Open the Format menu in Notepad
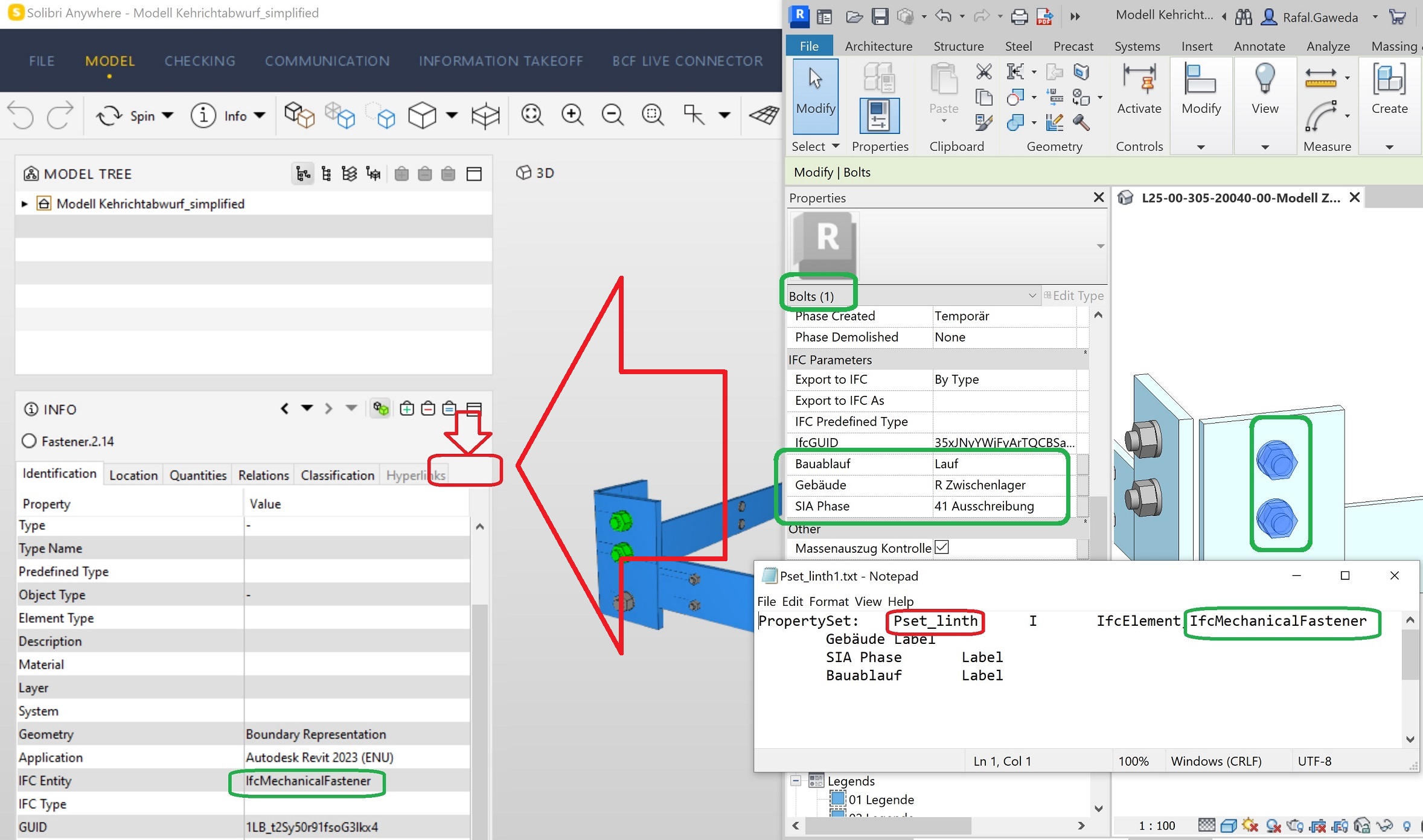This screenshot has width=1423, height=840. point(828,602)
